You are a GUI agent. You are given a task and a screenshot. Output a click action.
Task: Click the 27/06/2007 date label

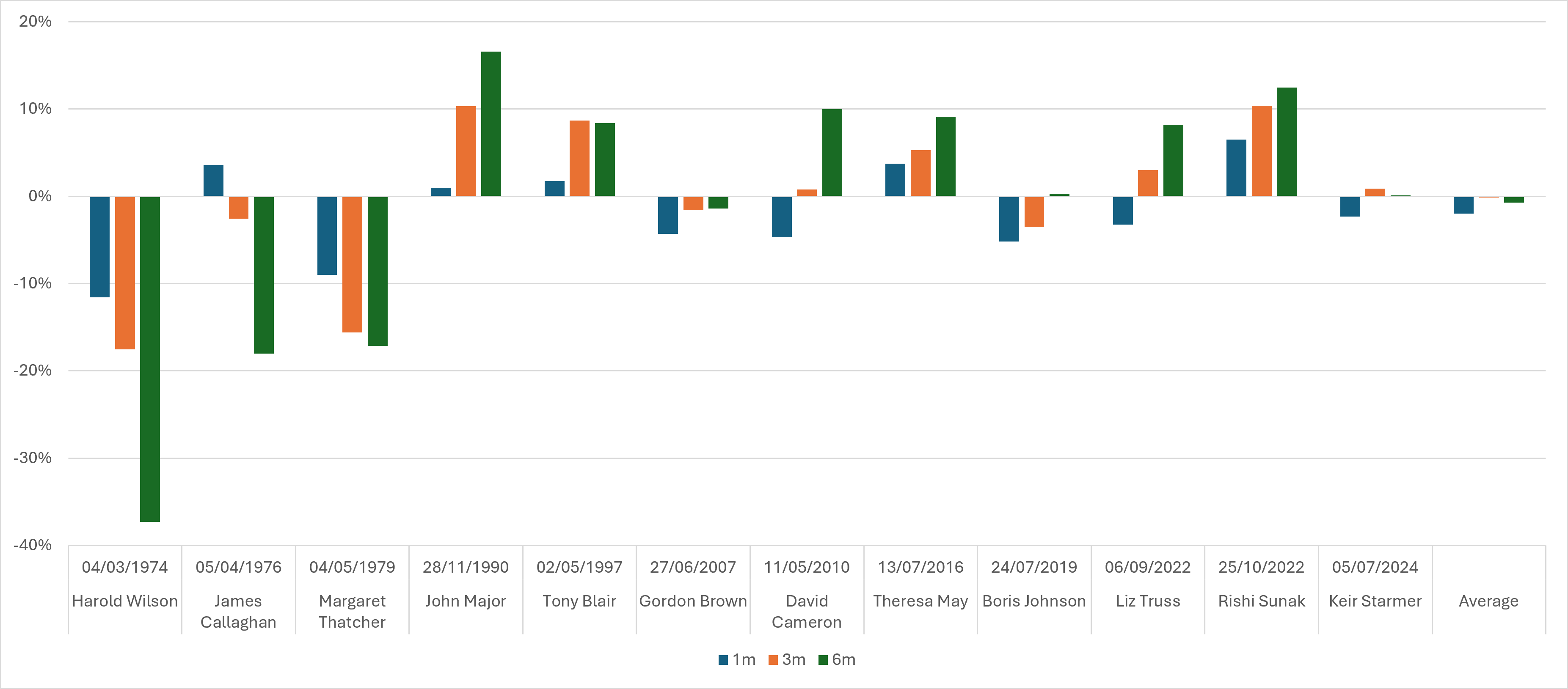pyautogui.click(x=693, y=567)
